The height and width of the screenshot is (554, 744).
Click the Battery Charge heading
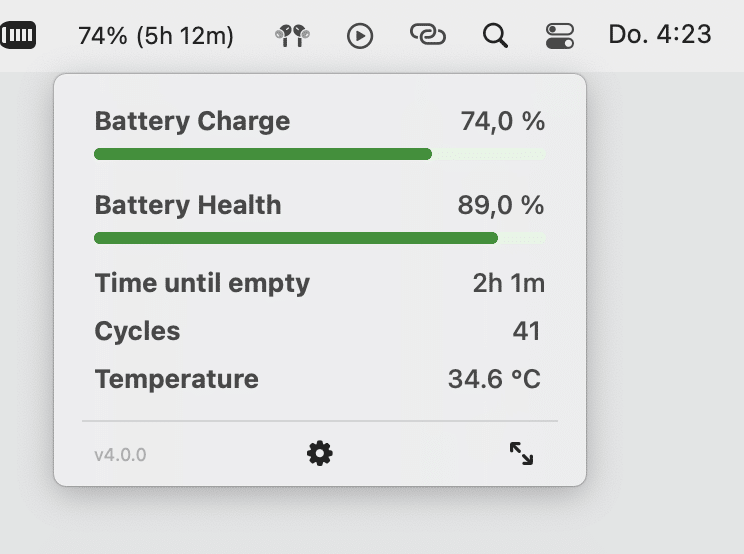point(192,121)
